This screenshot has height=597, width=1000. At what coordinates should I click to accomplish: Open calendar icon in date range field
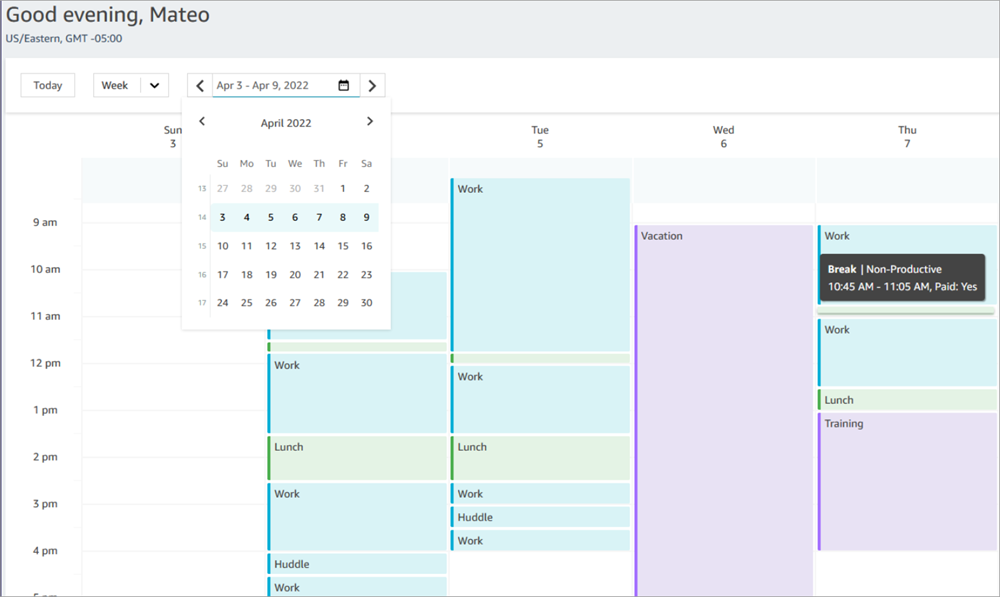tap(344, 85)
